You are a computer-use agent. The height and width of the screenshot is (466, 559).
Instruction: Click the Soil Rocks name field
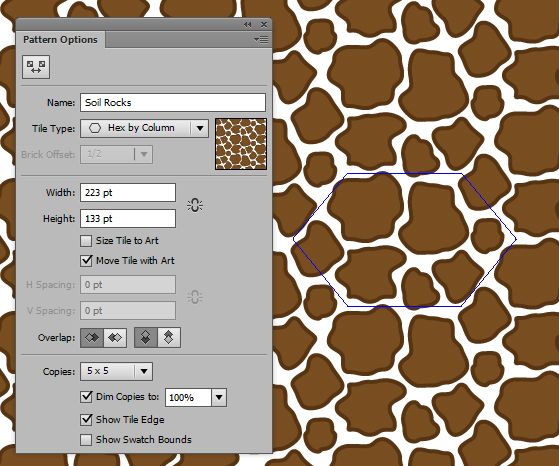(173, 103)
